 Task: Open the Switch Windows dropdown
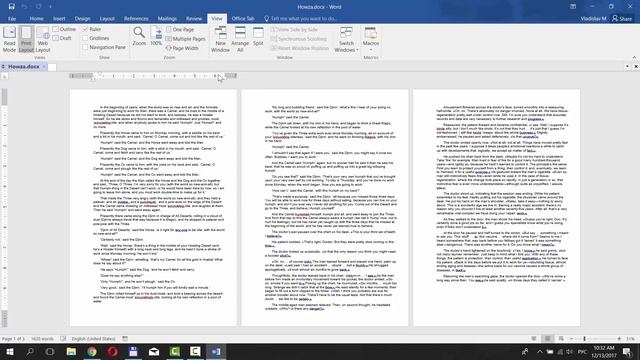coord(346,39)
